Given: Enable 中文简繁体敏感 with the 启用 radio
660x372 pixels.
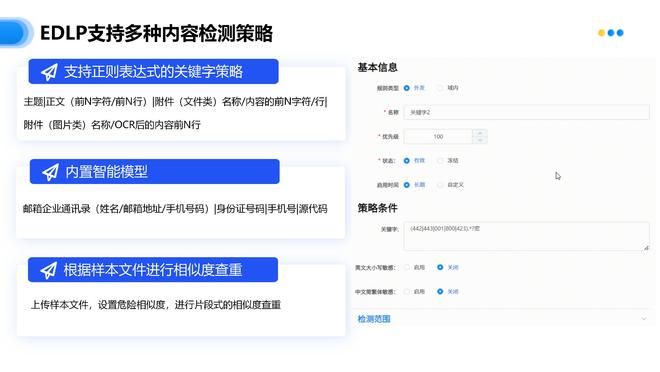Looking at the screenshot, I should 407,291.
